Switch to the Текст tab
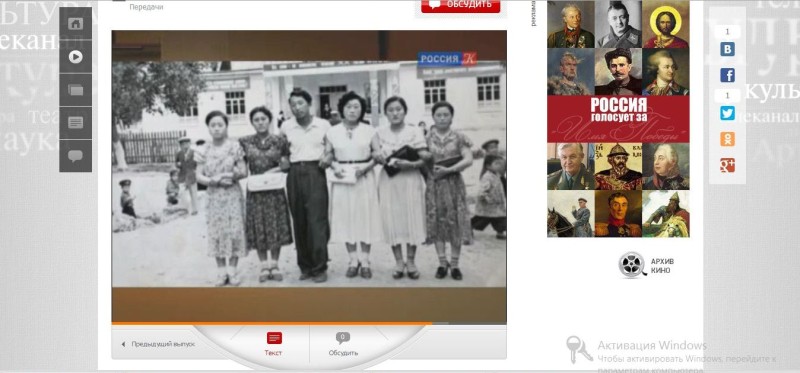The width and height of the screenshot is (800, 373). click(x=273, y=344)
